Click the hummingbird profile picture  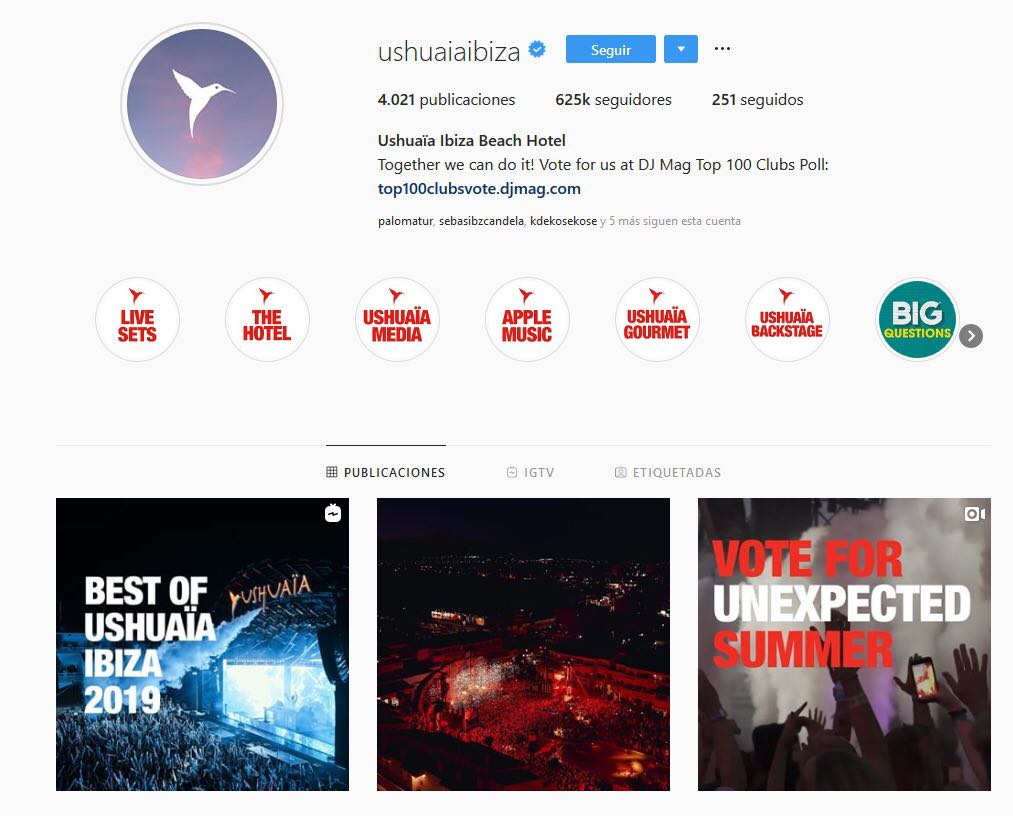point(202,104)
